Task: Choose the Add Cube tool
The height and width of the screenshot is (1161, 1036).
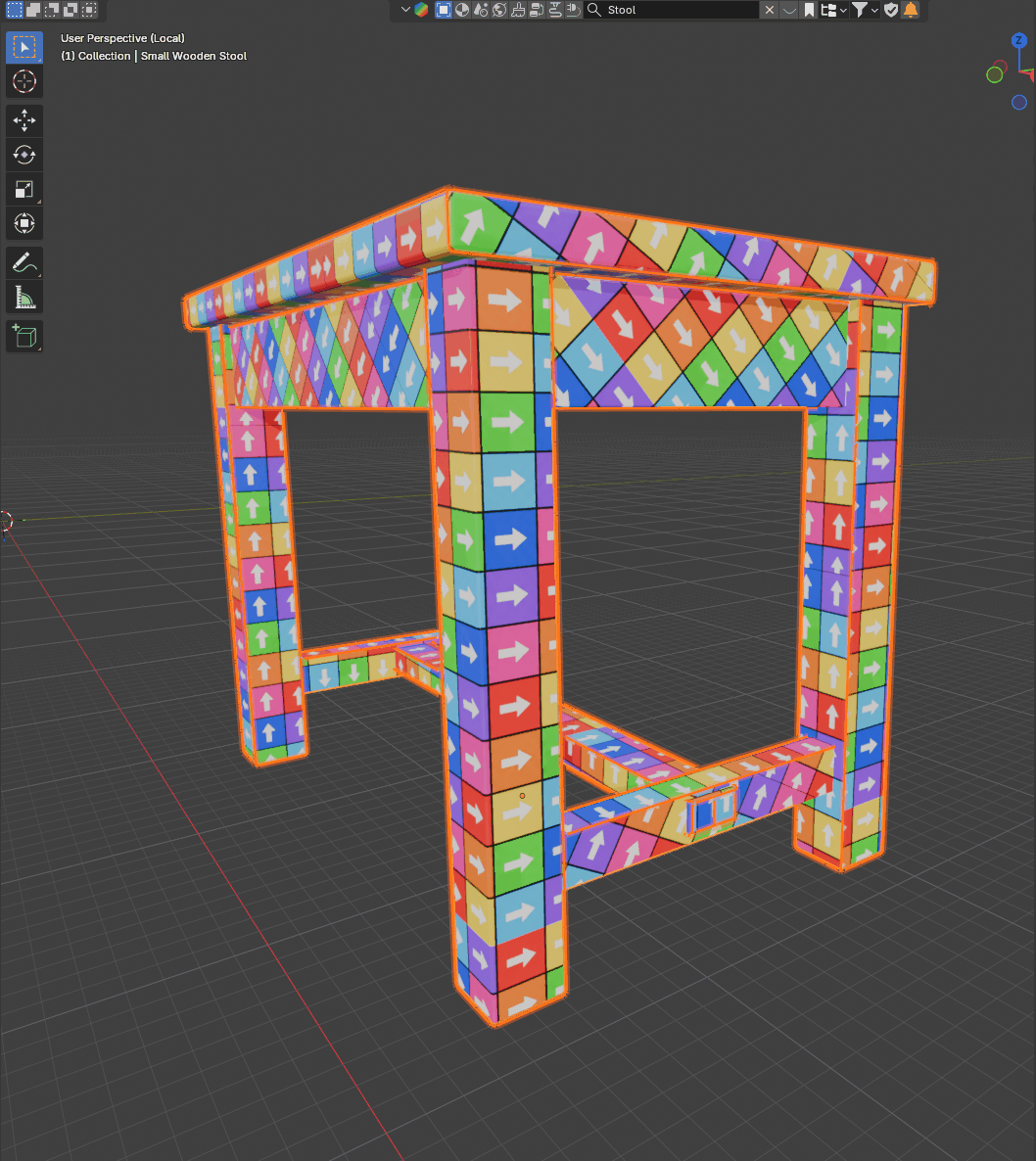Action: coord(24,337)
